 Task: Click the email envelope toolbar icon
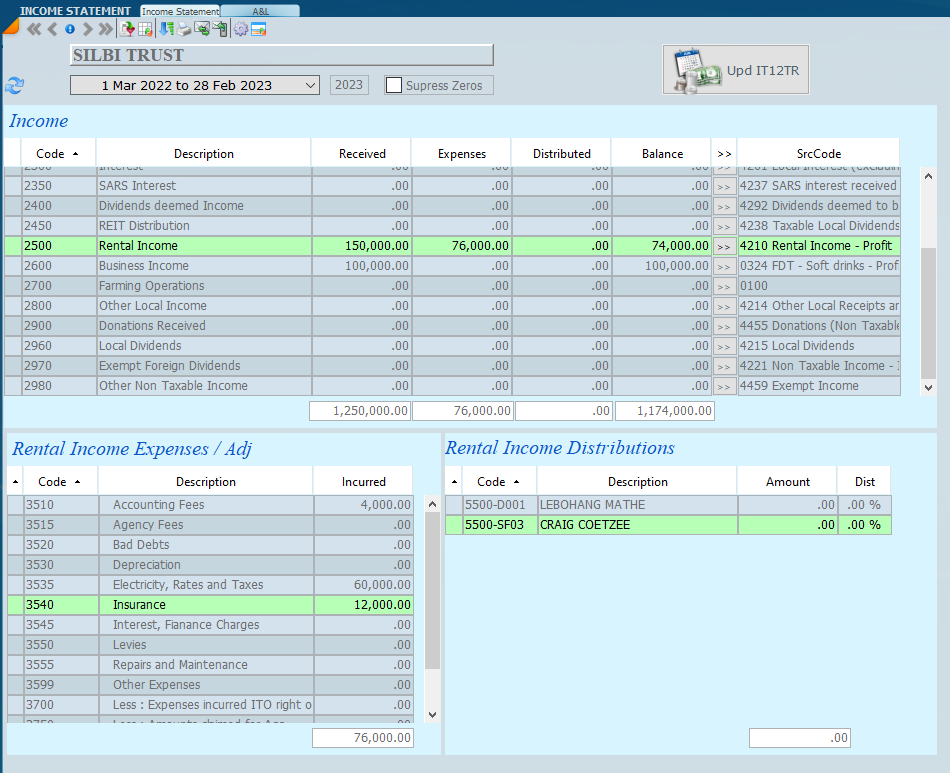tap(202, 29)
